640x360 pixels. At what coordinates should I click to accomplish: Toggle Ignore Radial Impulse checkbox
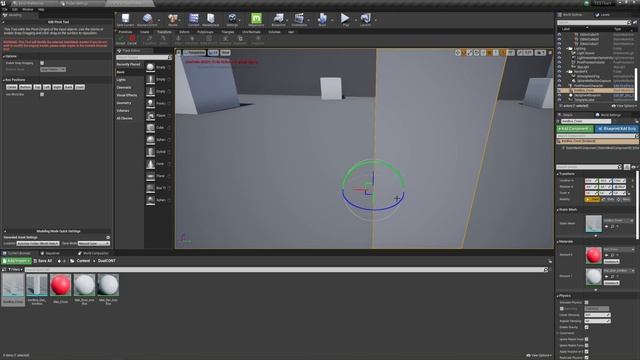click(587, 339)
